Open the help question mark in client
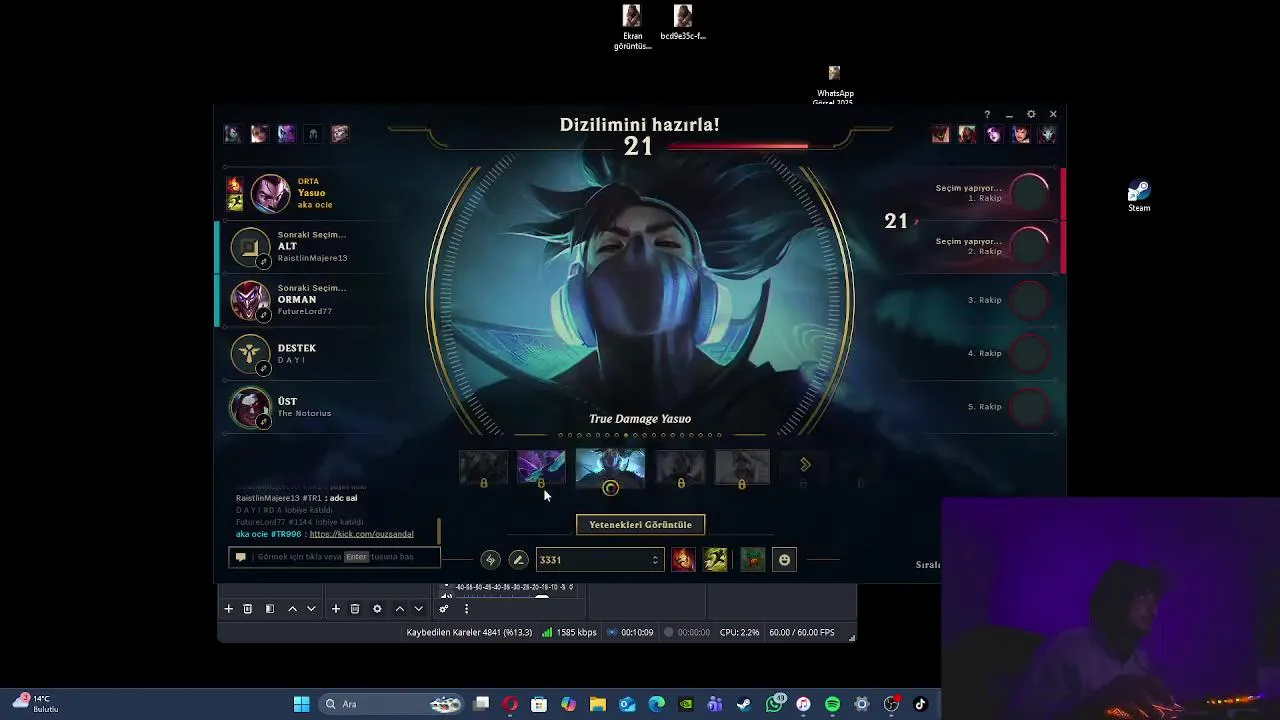1280x720 pixels. pos(987,115)
